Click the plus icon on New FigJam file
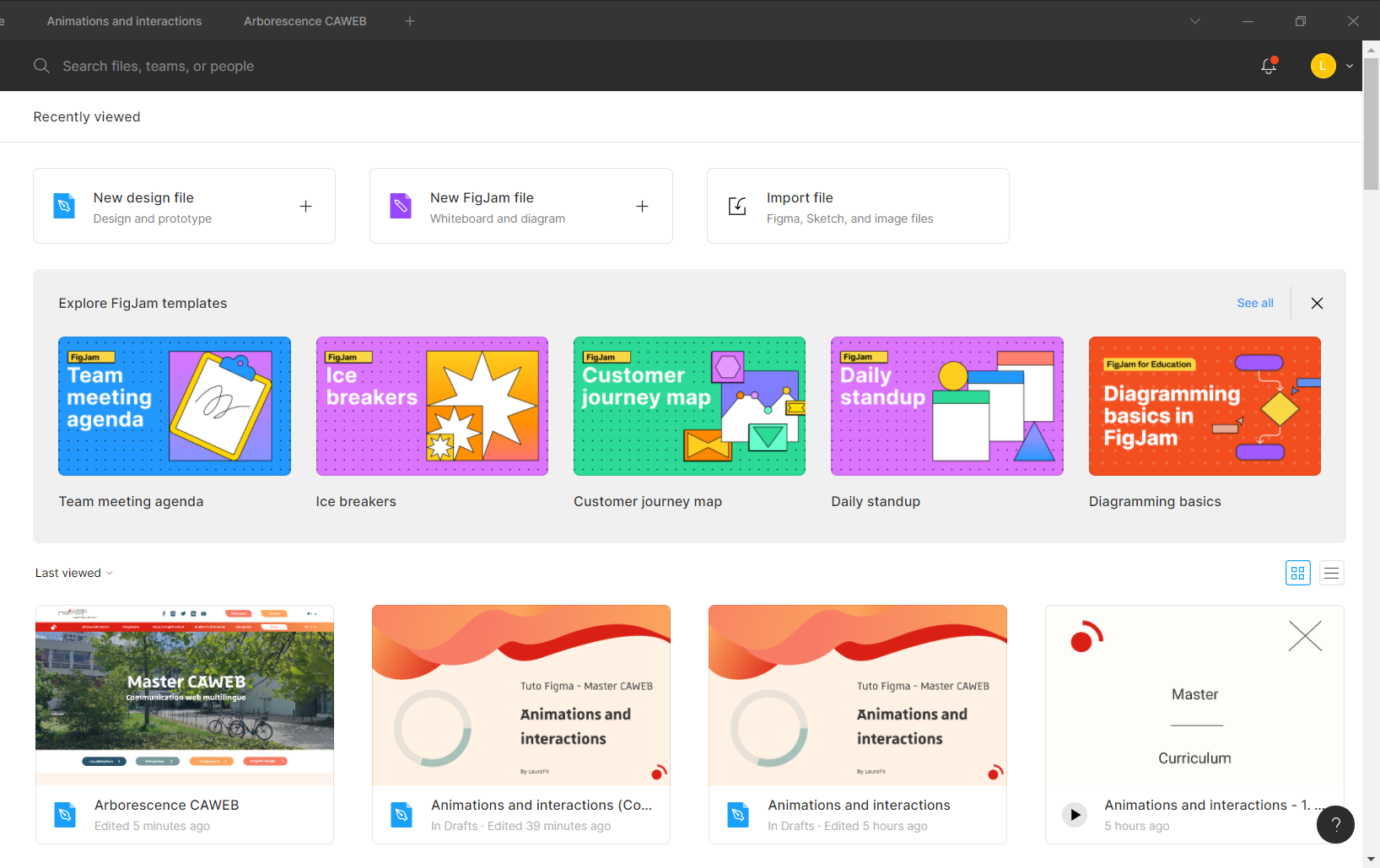Viewport: 1380px width, 868px height. [642, 207]
